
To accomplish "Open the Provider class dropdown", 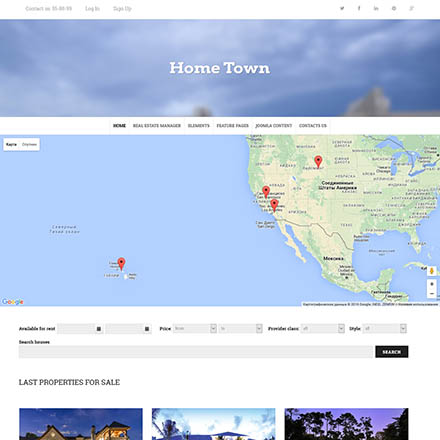I will [x=322, y=328].
